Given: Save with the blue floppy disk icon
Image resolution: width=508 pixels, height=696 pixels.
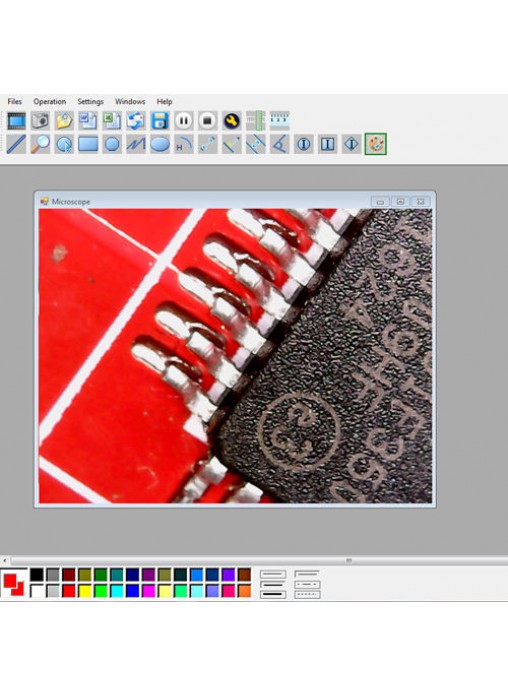Looking at the screenshot, I should (x=160, y=121).
